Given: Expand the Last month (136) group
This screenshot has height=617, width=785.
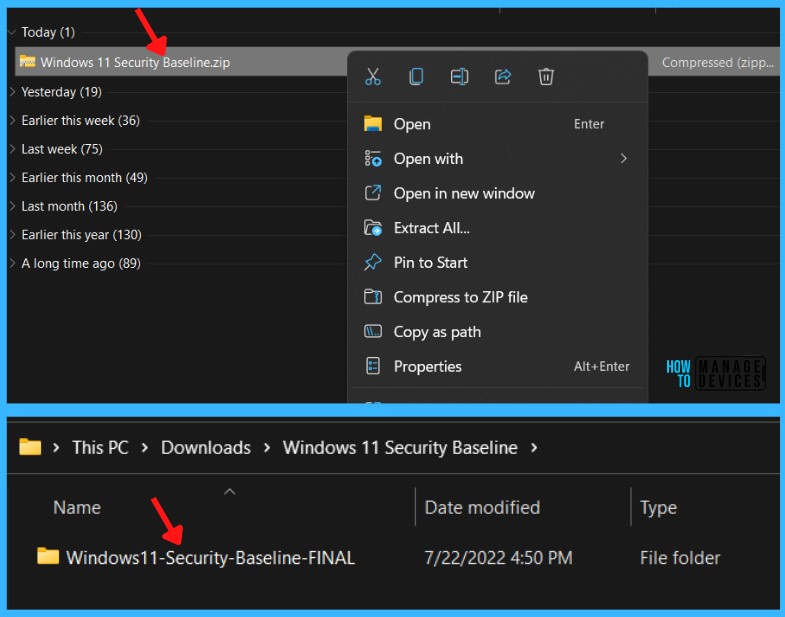Looking at the screenshot, I should tap(12, 206).
